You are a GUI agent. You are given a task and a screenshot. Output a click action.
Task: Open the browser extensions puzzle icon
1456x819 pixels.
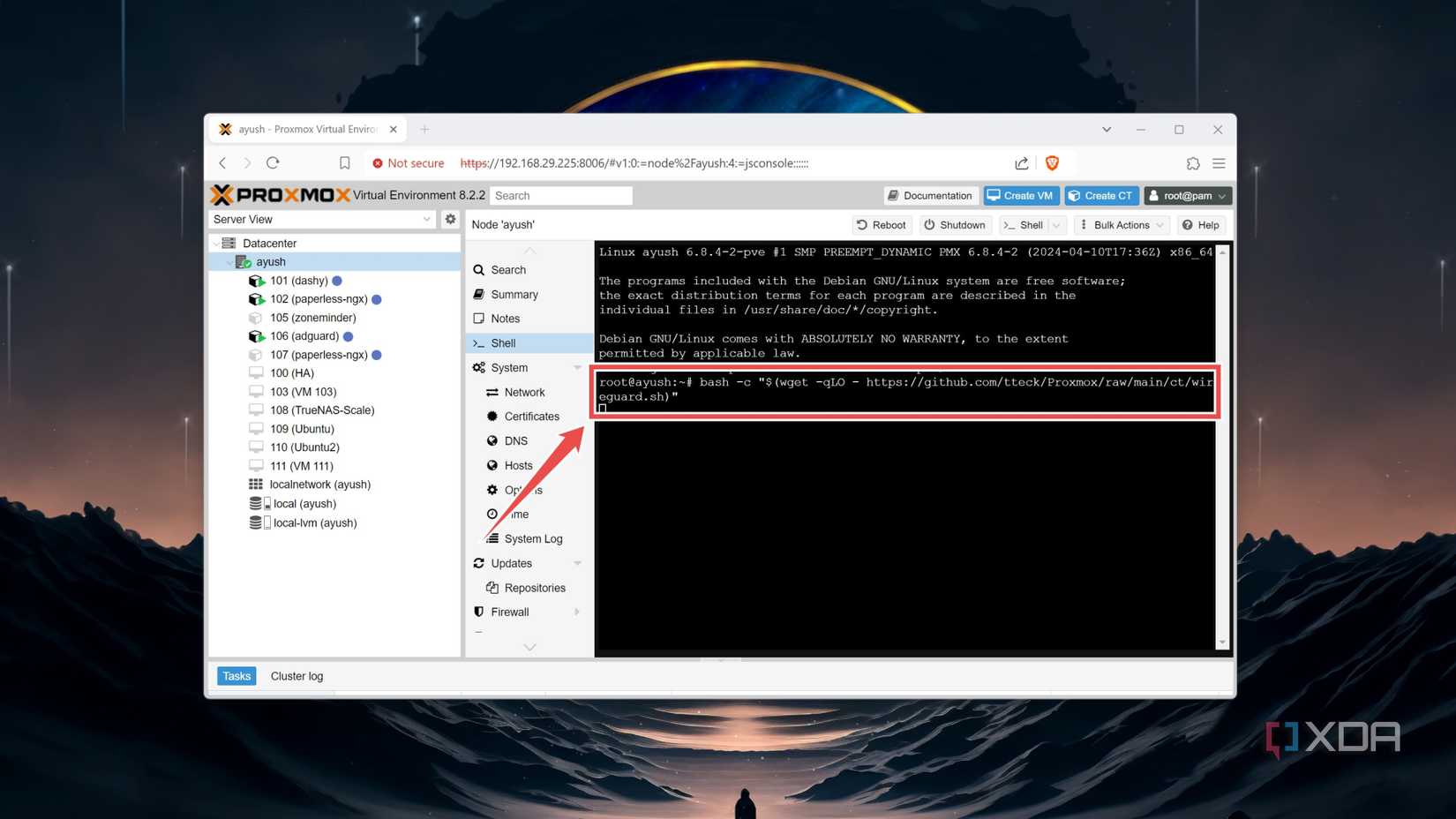(1193, 163)
